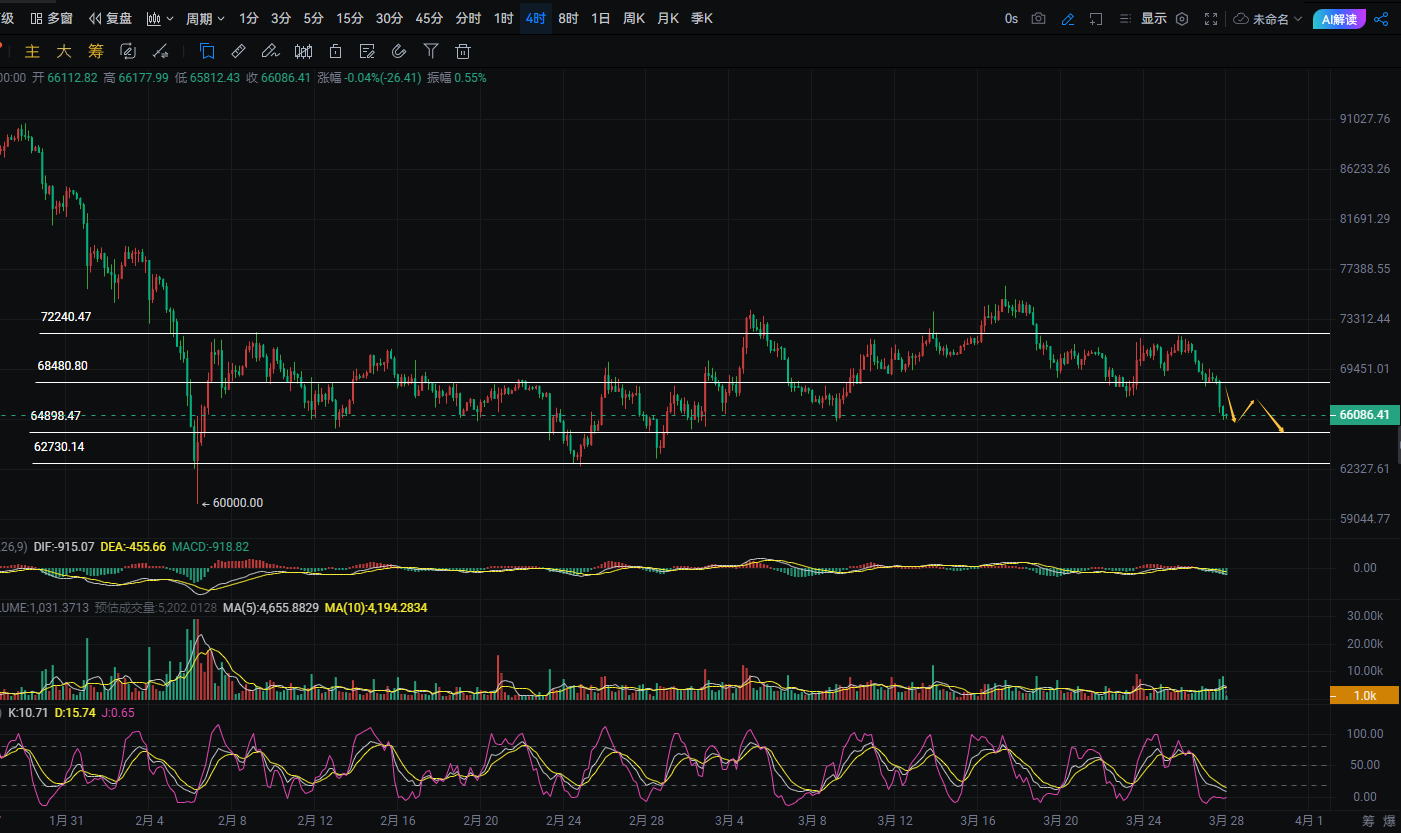
Task: Click the camera screenshot icon
Action: (1039, 19)
